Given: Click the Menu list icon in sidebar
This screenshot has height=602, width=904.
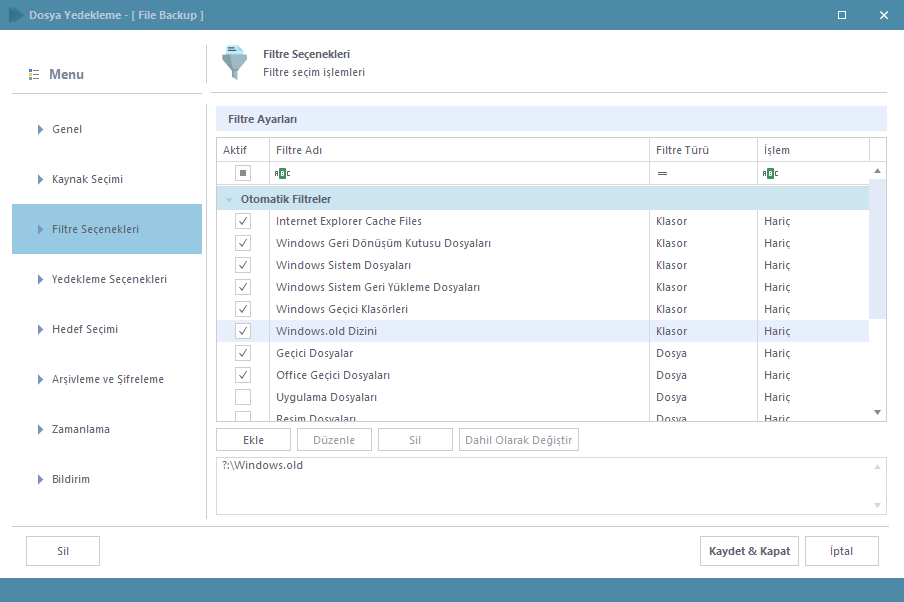Looking at the screenshot, I should [x=34, y=75].
